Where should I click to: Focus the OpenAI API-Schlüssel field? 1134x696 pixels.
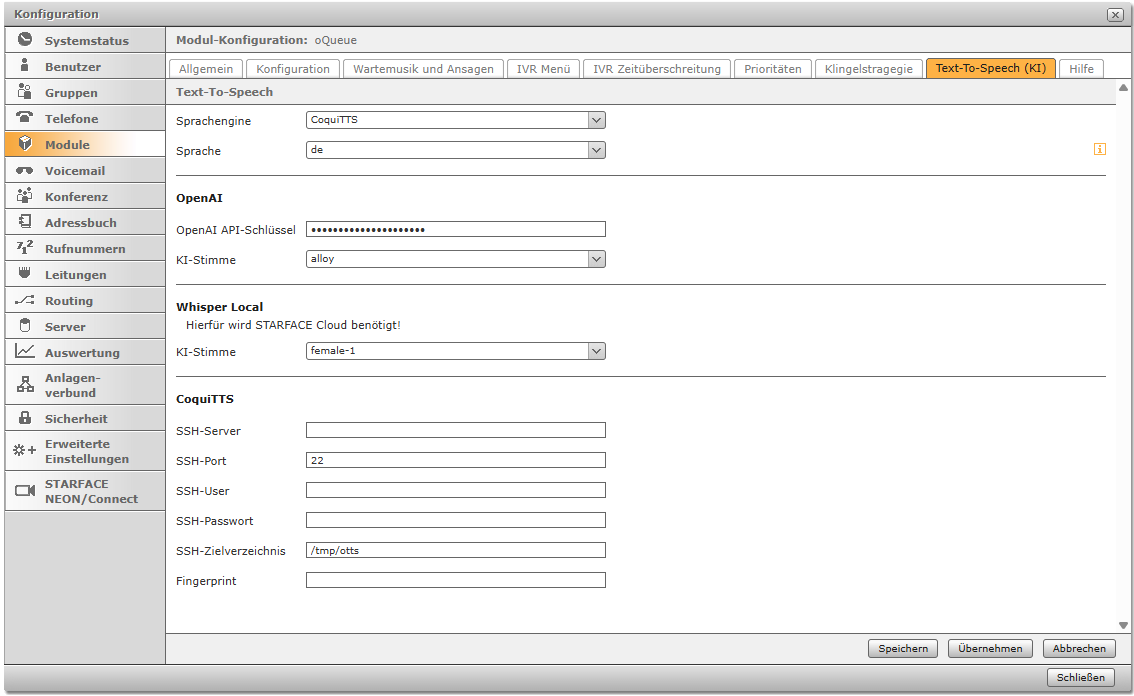455,229
